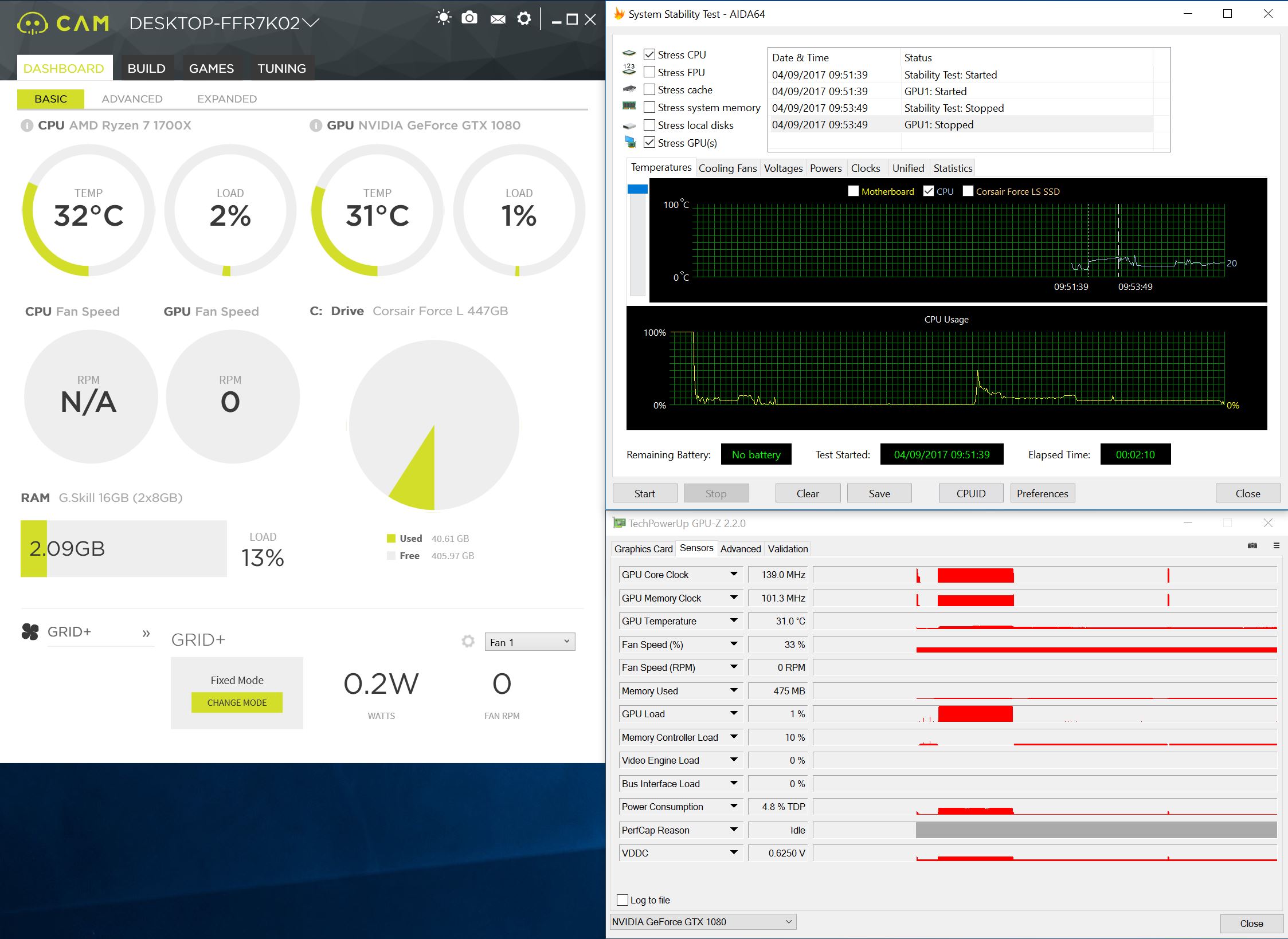Open the TUNING tab in CAM
The width and height of the screenshot is (1288, 939).
[x=281, y=68]
